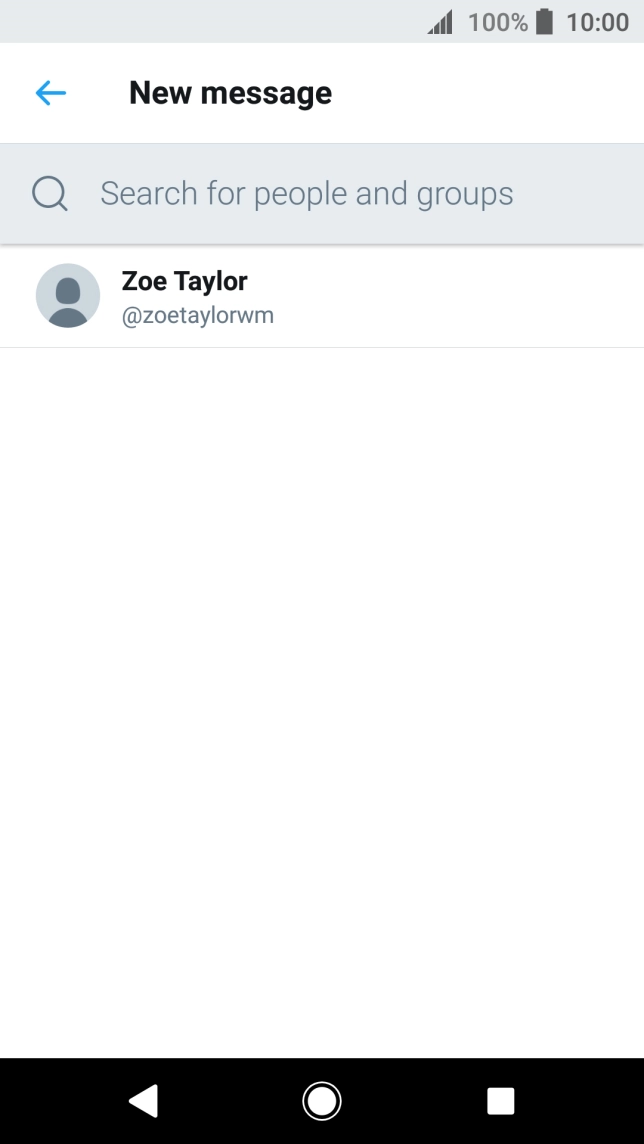The width and height of the screenshot is (644, 1144).
Task: Tap the empty area below the contact list
Action: pyautogui.click(x=322, y=700)
